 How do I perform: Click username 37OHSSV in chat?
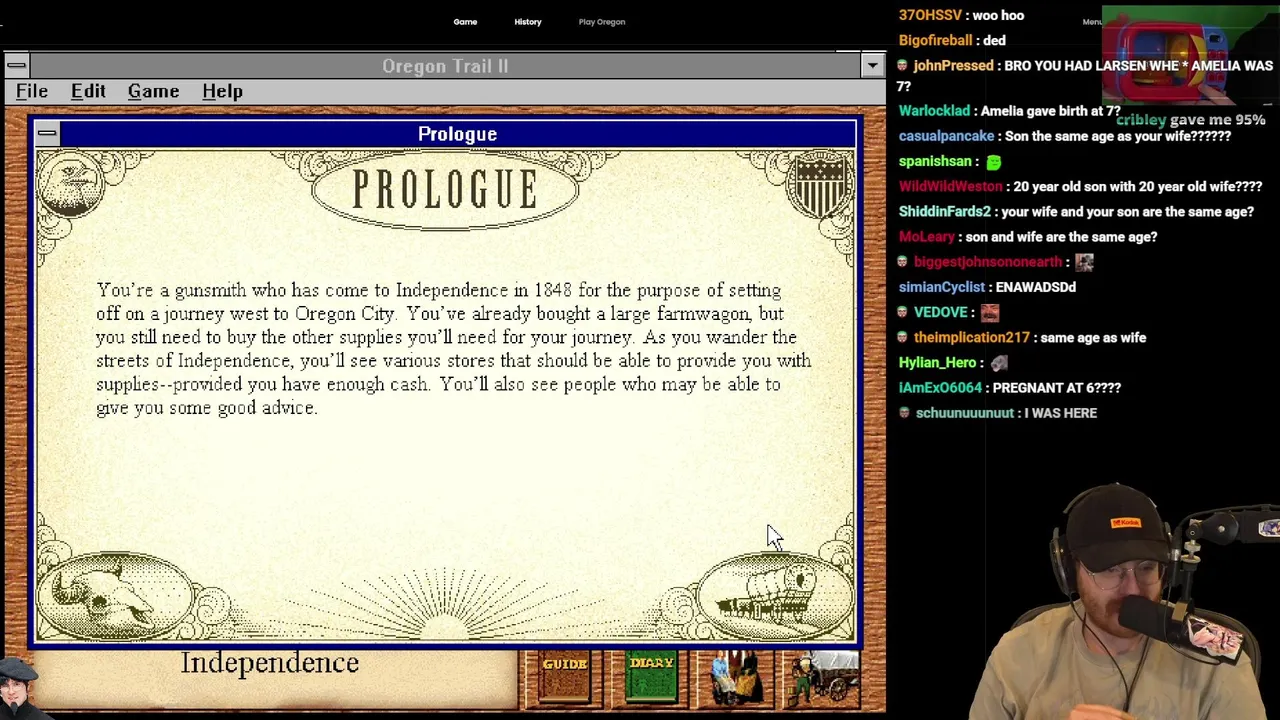tap(930, 15)
